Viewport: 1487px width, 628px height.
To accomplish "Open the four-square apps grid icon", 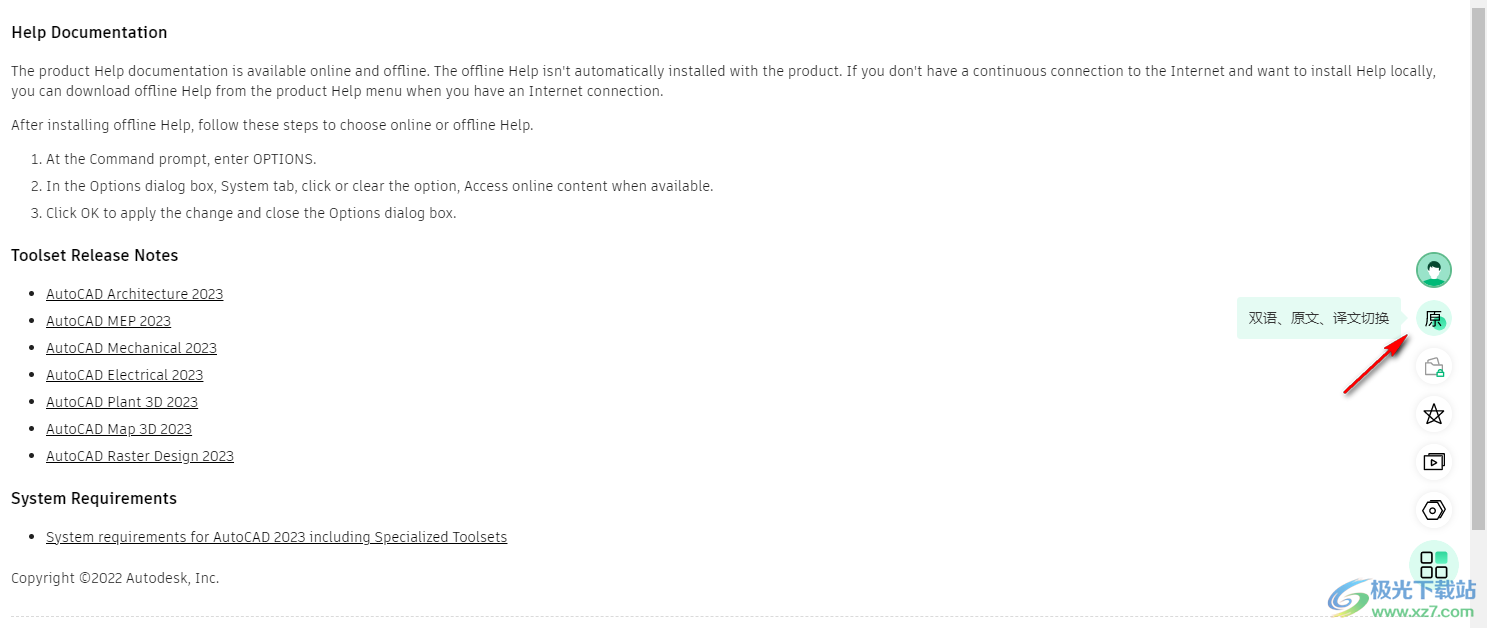I will (1433, 564).
